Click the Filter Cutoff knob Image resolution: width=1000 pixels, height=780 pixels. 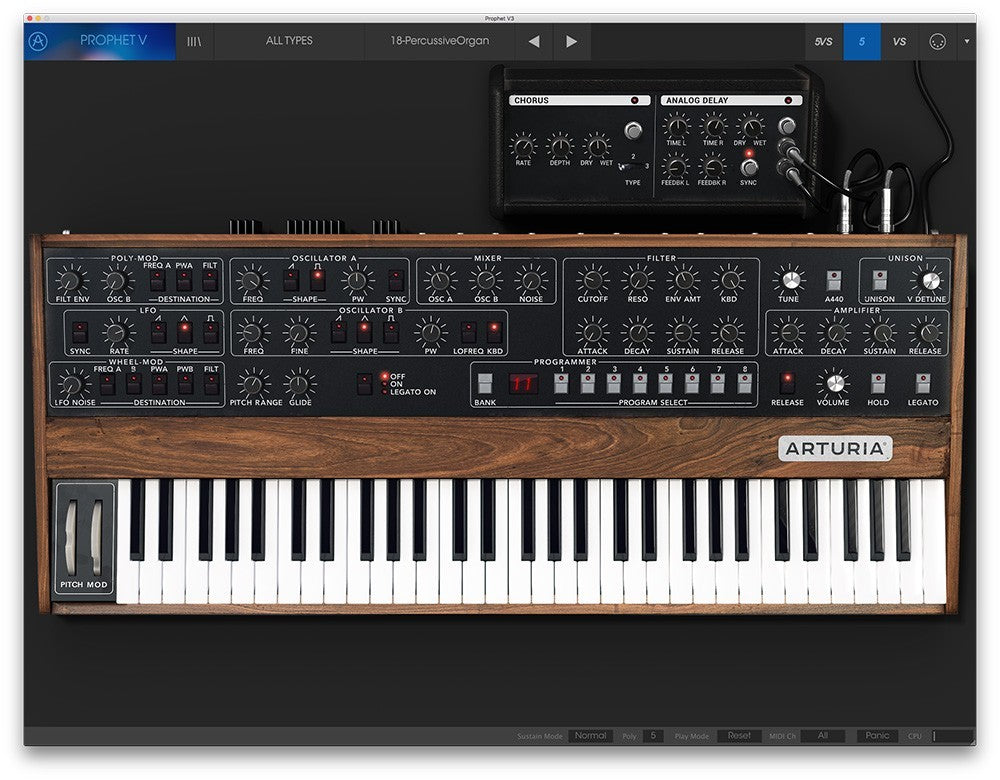click(x=592, y=280)
